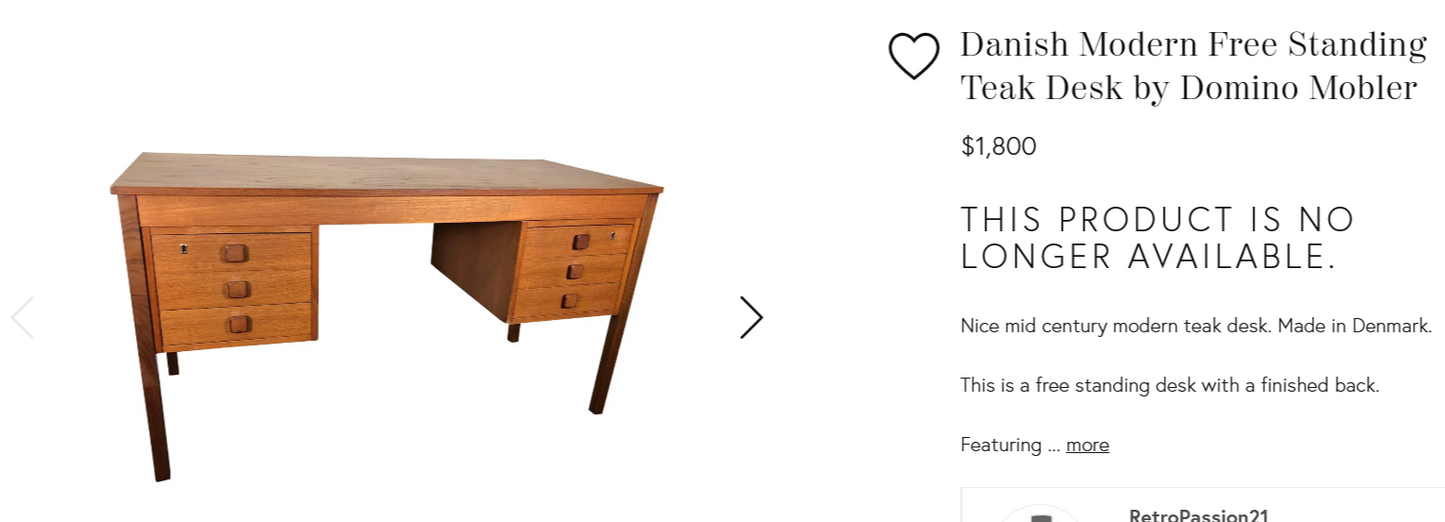Open the main teak desk photo
The image size is (1445, 522).
pyautogui.click(x=386, y=316)
